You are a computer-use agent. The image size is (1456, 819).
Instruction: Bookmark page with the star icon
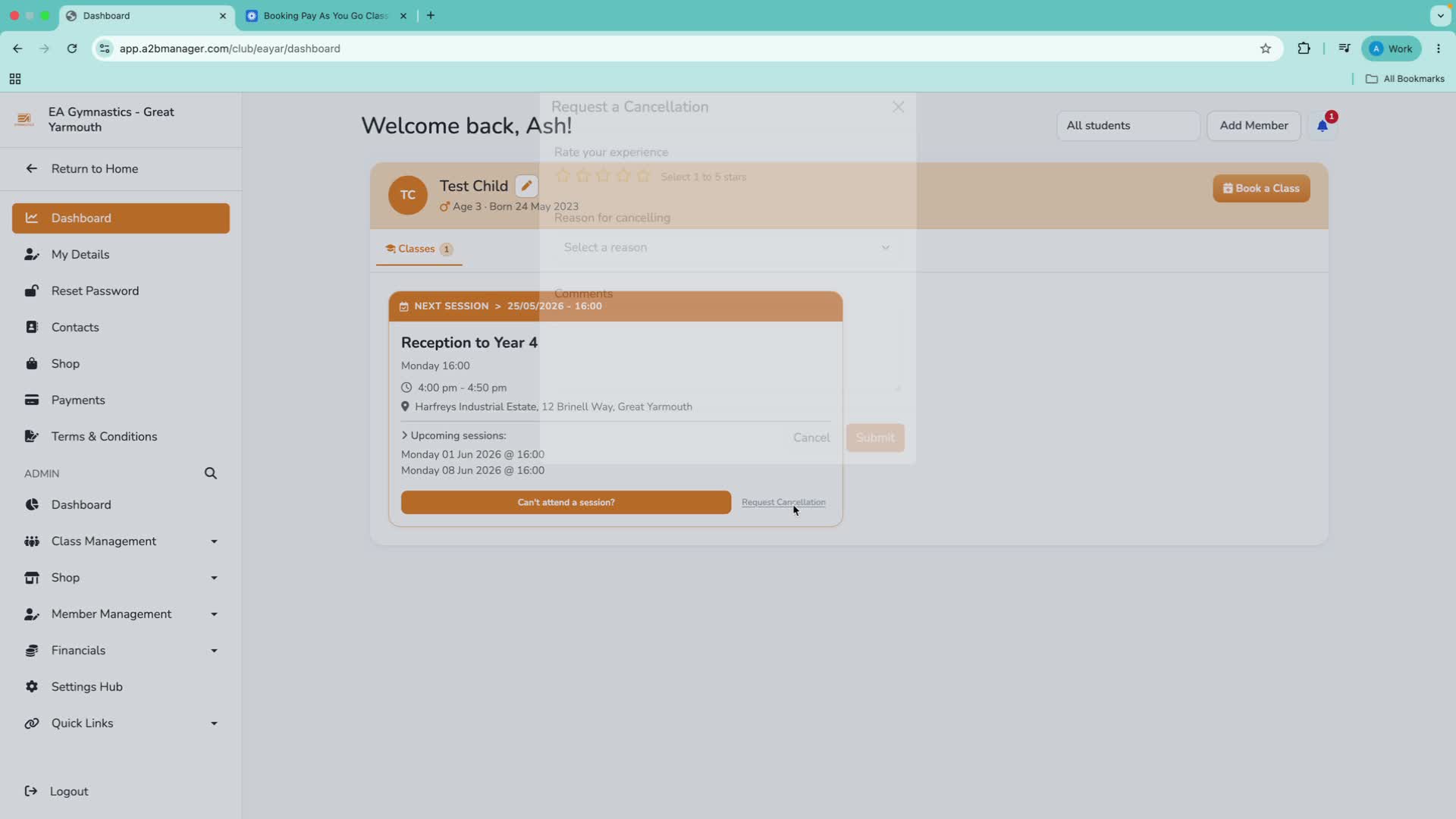(x=1266, y=49)
